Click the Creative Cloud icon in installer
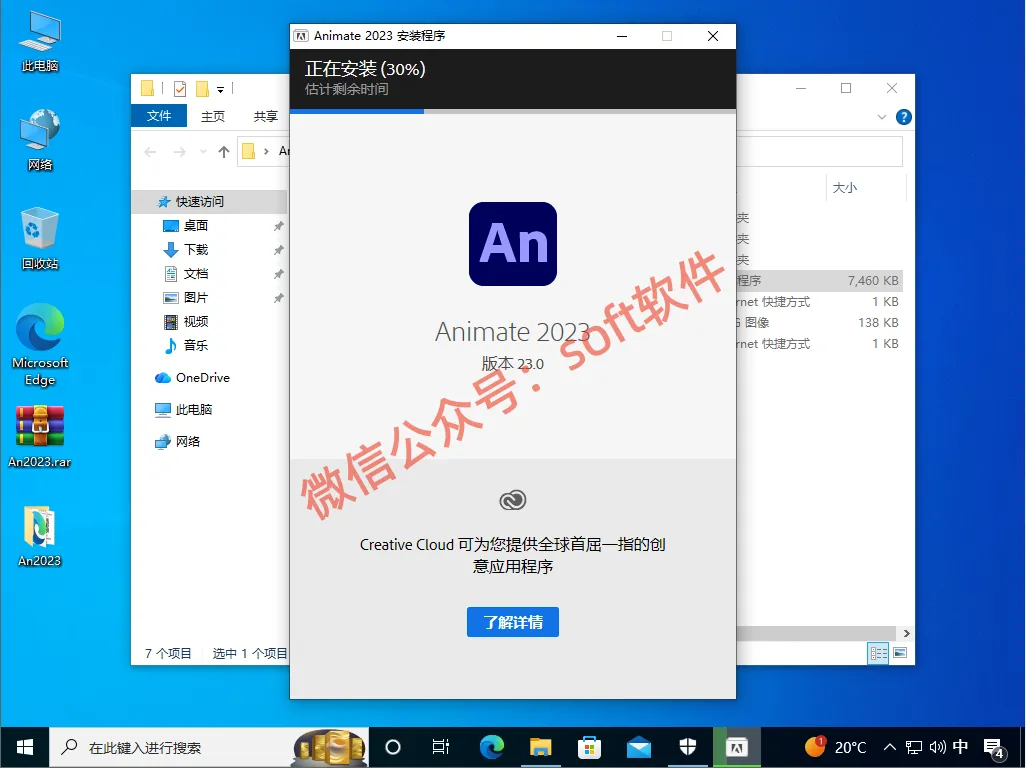 513,500
